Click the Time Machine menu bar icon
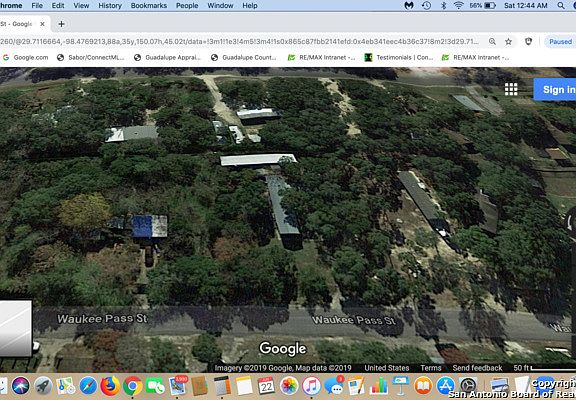 (426, 6)
